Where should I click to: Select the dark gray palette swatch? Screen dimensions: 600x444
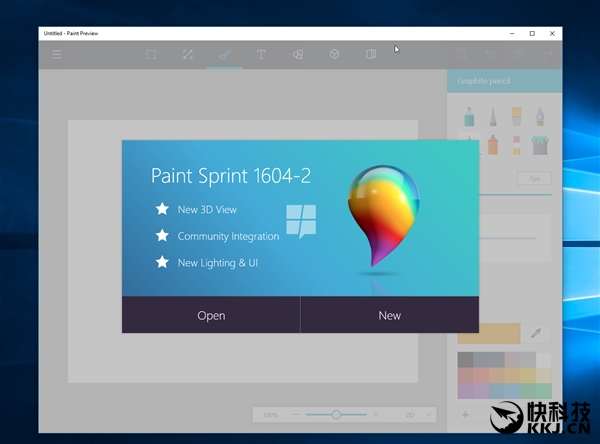(x=465, y=360)
